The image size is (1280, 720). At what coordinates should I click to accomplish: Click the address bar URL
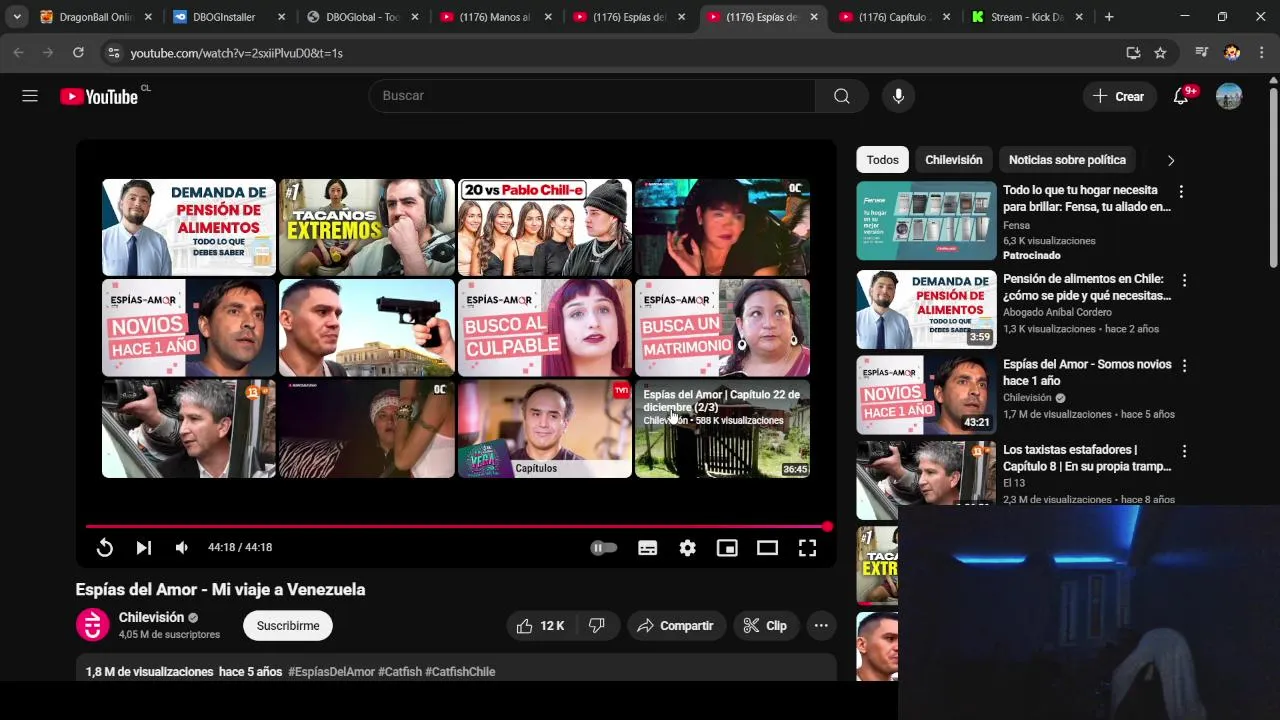pyautogui.click(x=237, y=53)
